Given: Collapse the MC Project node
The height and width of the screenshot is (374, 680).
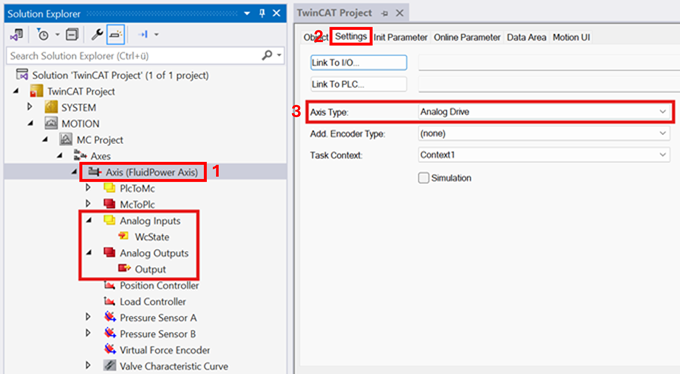Looking at the screenshot, I should click(x=45, y=140).
